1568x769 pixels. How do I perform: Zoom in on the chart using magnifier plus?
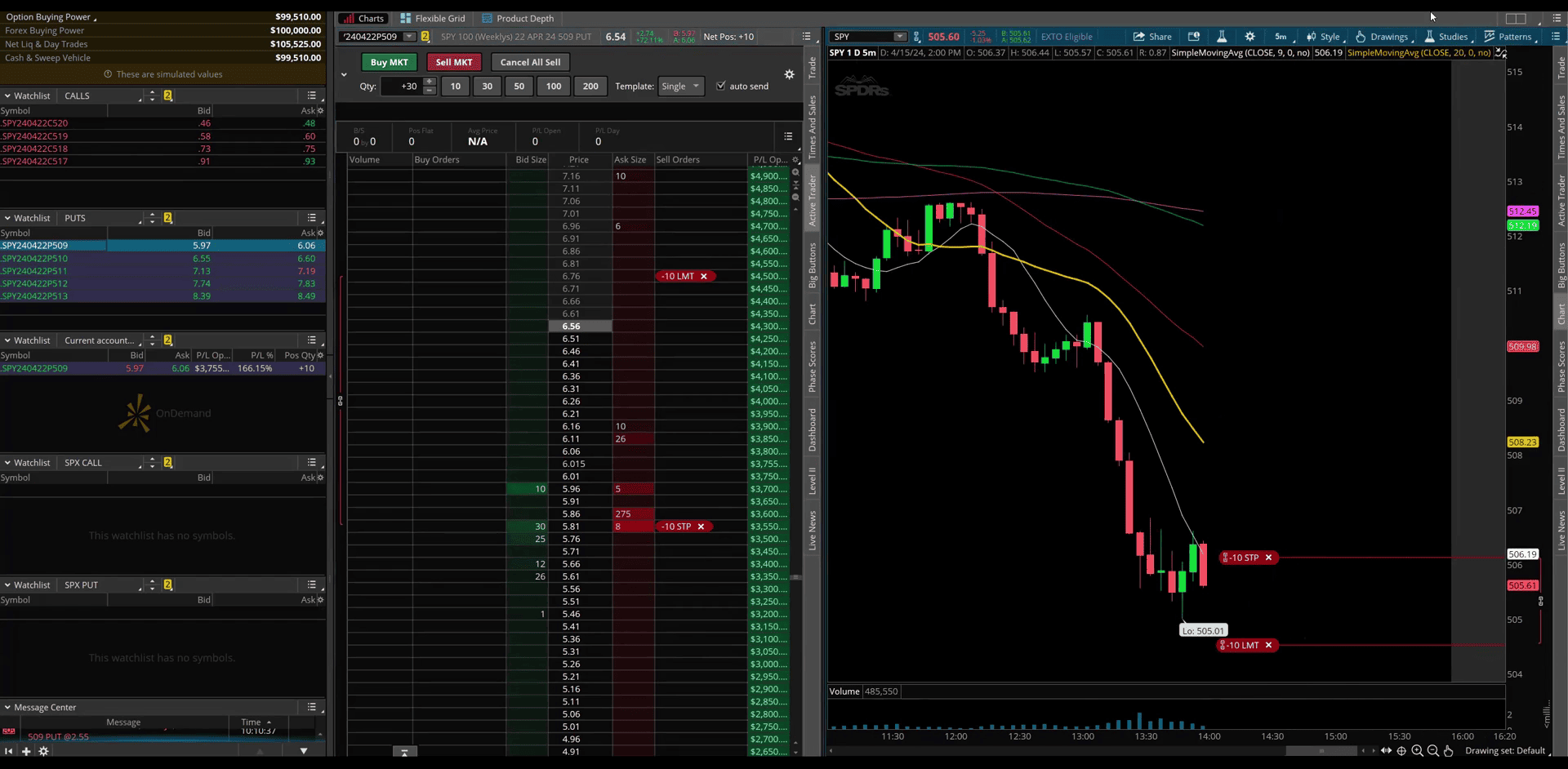pyautogui.click(x=1417, y=751)
